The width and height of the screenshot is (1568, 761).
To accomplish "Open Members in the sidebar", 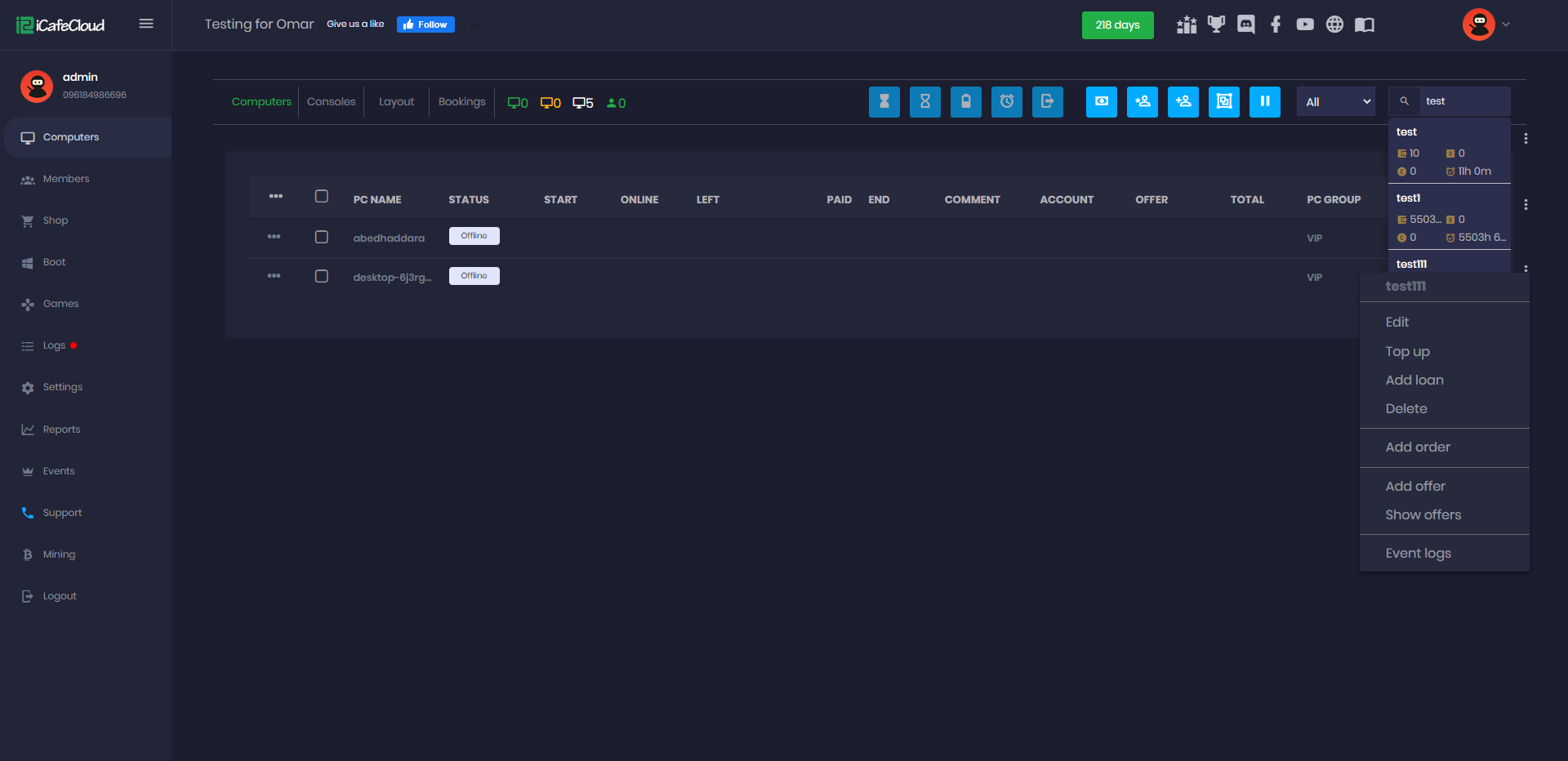I will click(x=66, y=179).
